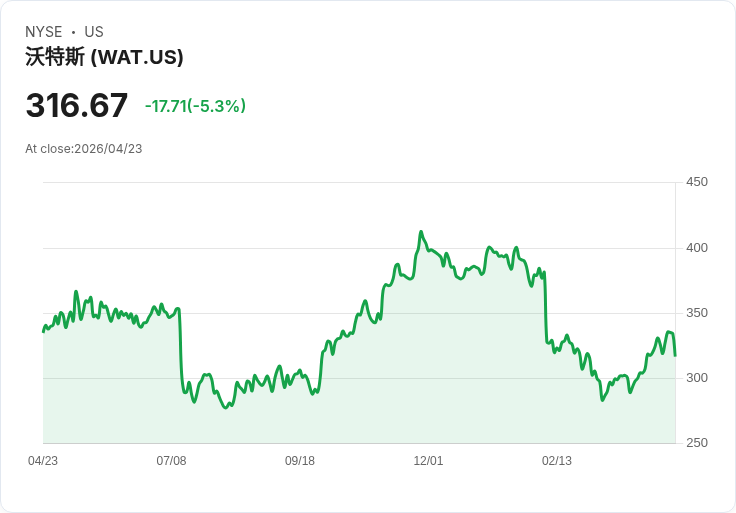Click the -17.71(-5.3%) change value
The width and height of the screenshot is (736, 513).
[195, 106]
